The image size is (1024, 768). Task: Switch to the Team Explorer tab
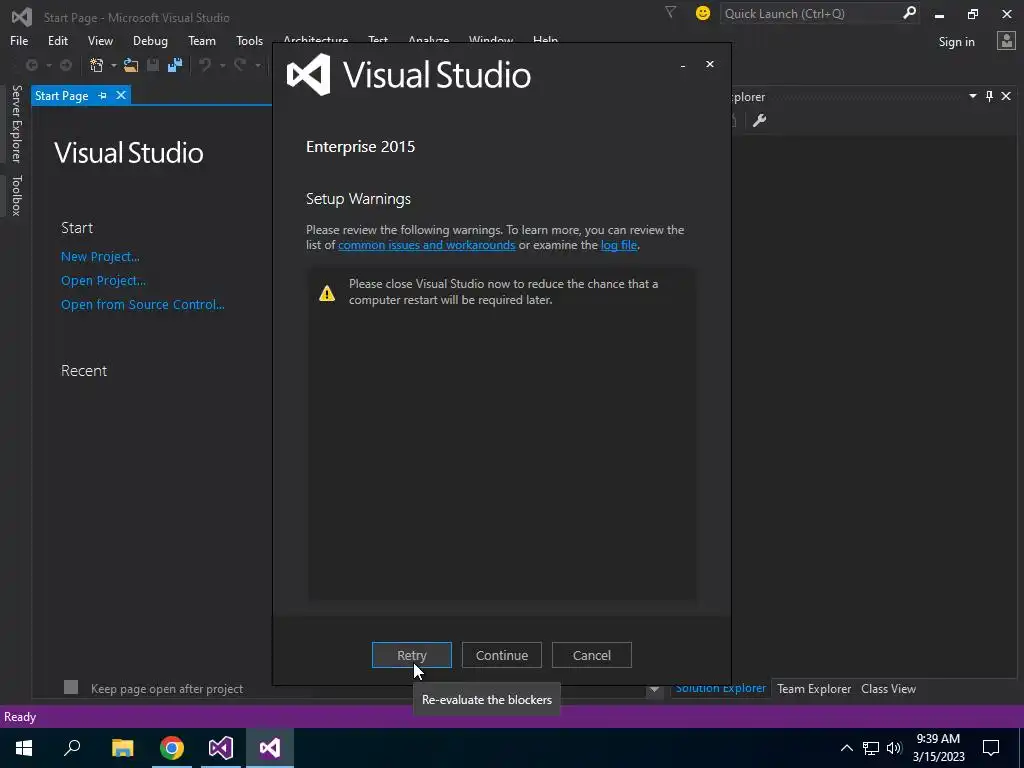pos(814,688)
